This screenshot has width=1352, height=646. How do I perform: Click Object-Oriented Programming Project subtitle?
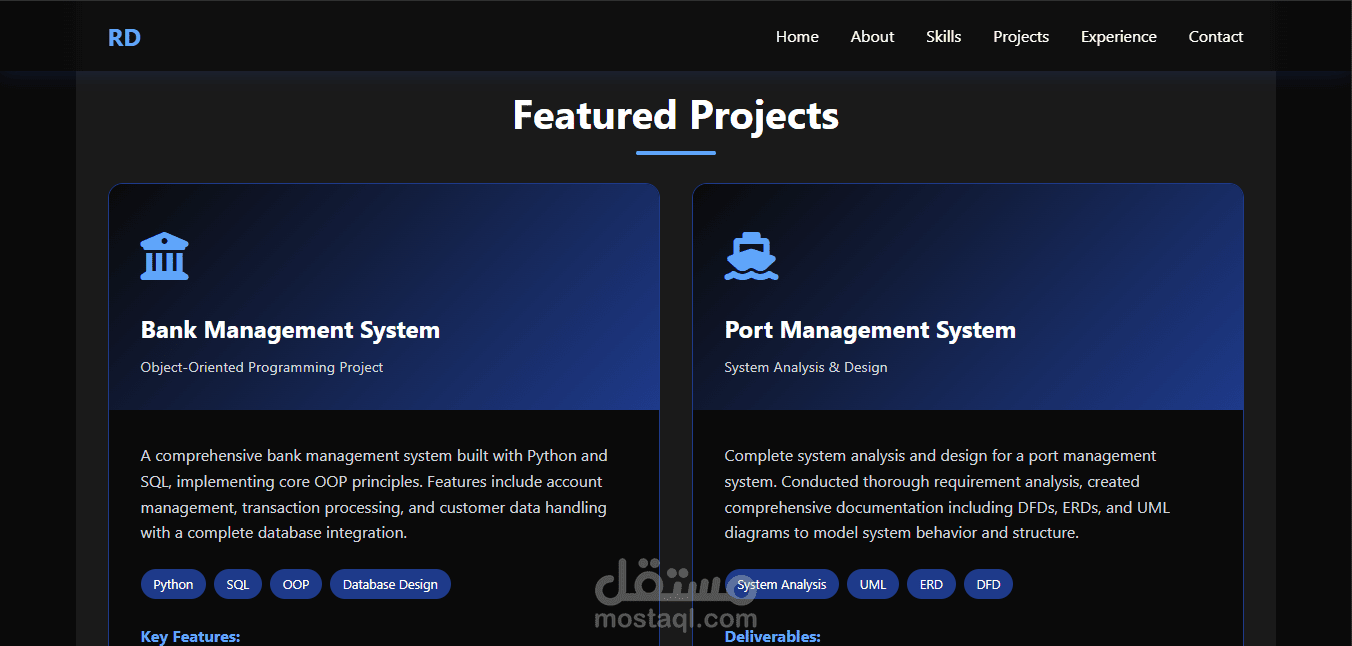[262, 367]
